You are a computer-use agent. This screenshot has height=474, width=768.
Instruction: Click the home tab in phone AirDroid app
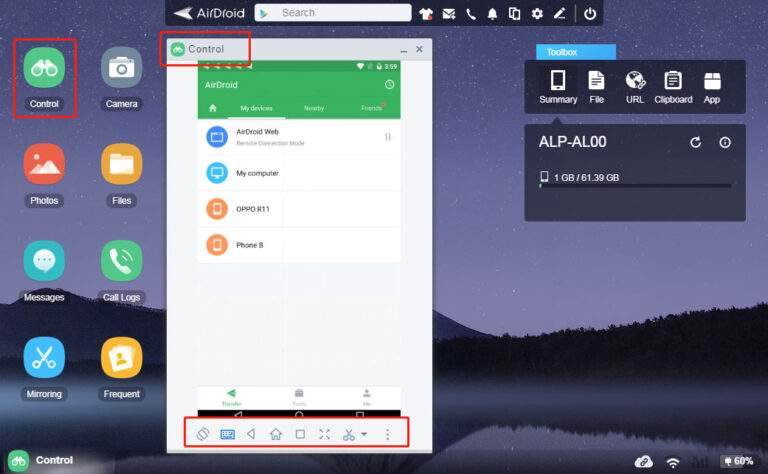[213, 108]
